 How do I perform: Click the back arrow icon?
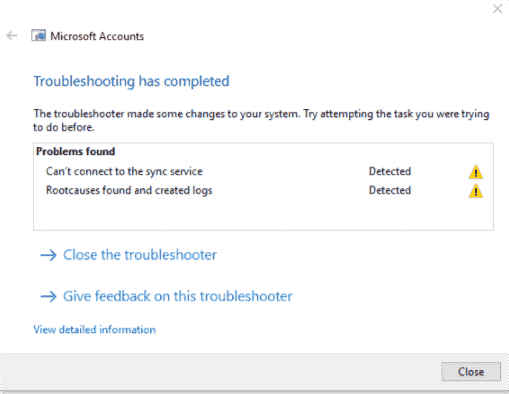pyautogui.click(x=12, y=36)
